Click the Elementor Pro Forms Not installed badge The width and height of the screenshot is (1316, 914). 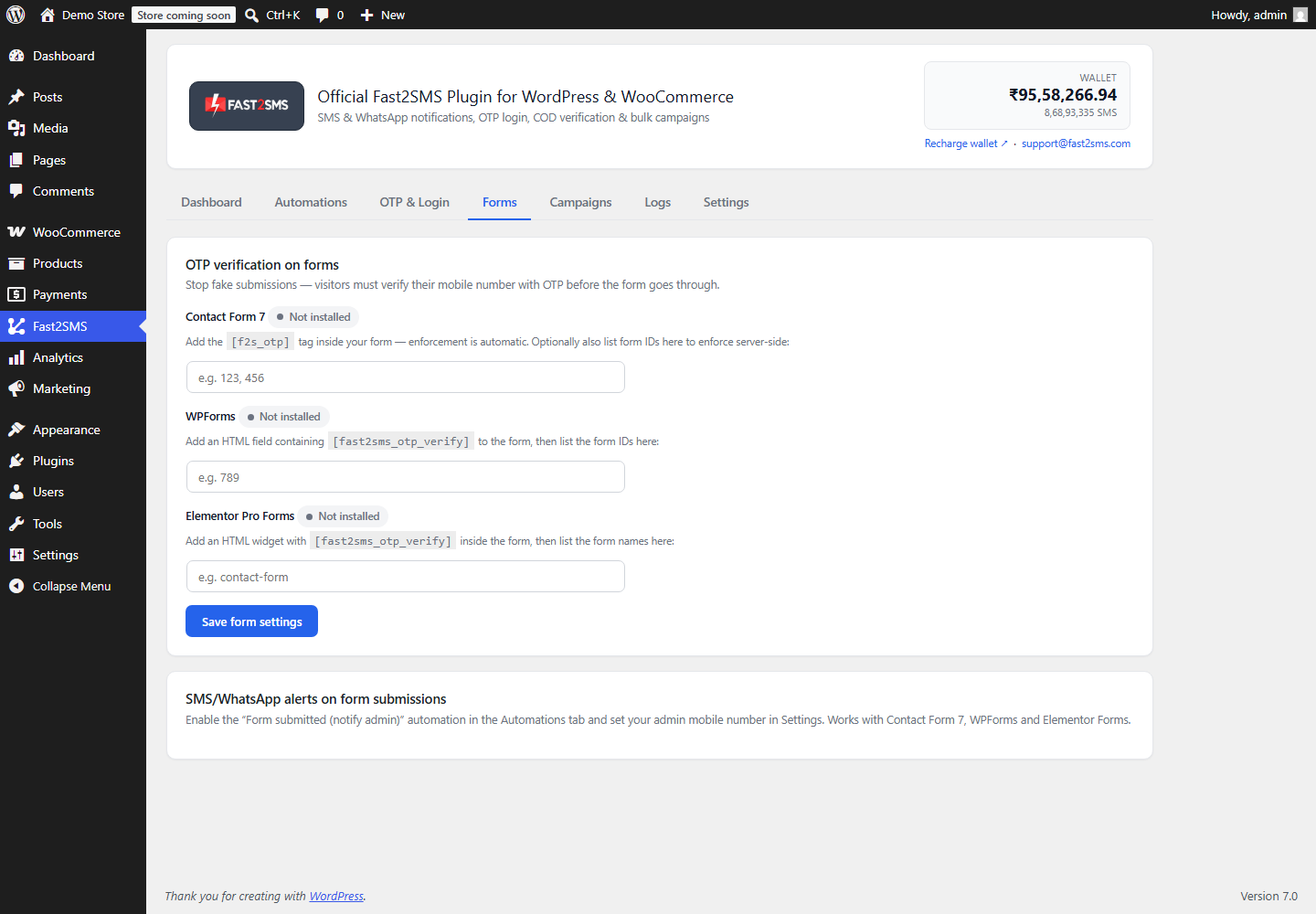[344, 516]
